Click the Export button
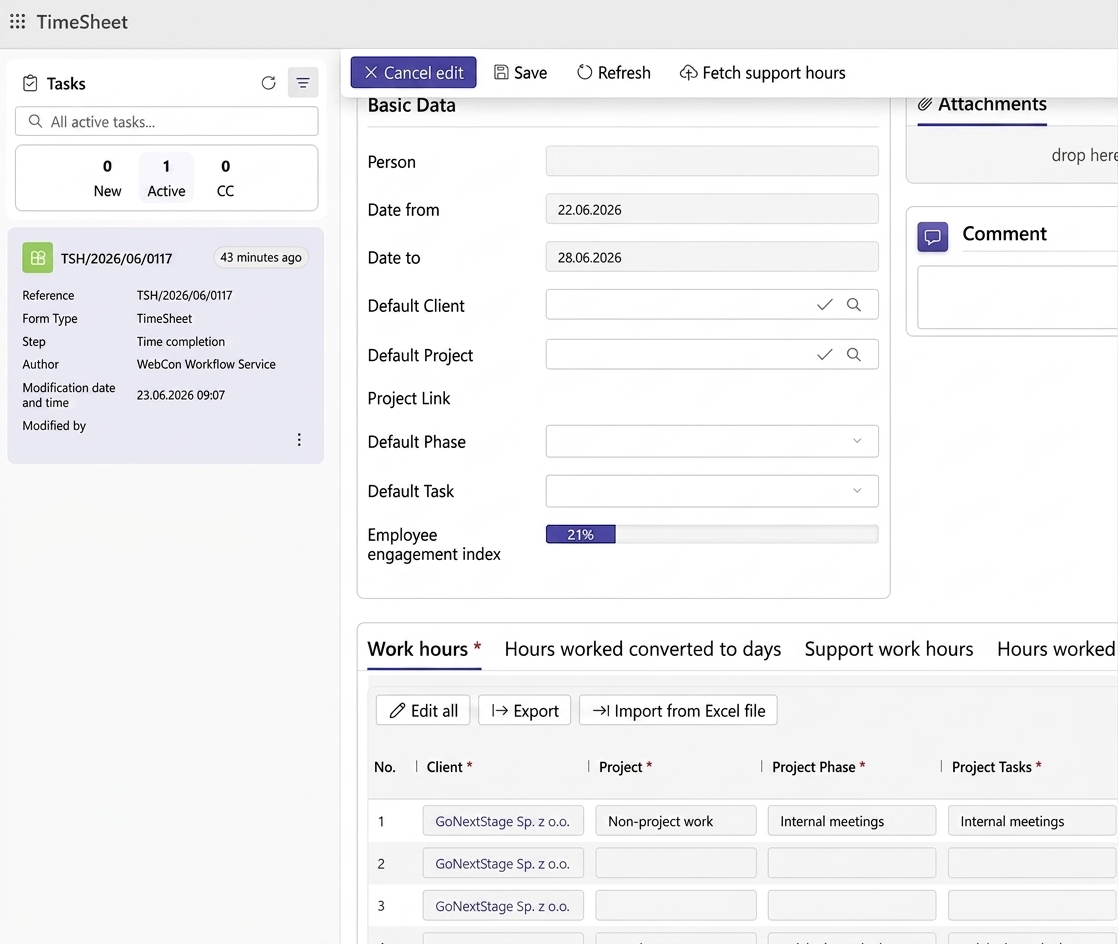 tap(525, 711)
